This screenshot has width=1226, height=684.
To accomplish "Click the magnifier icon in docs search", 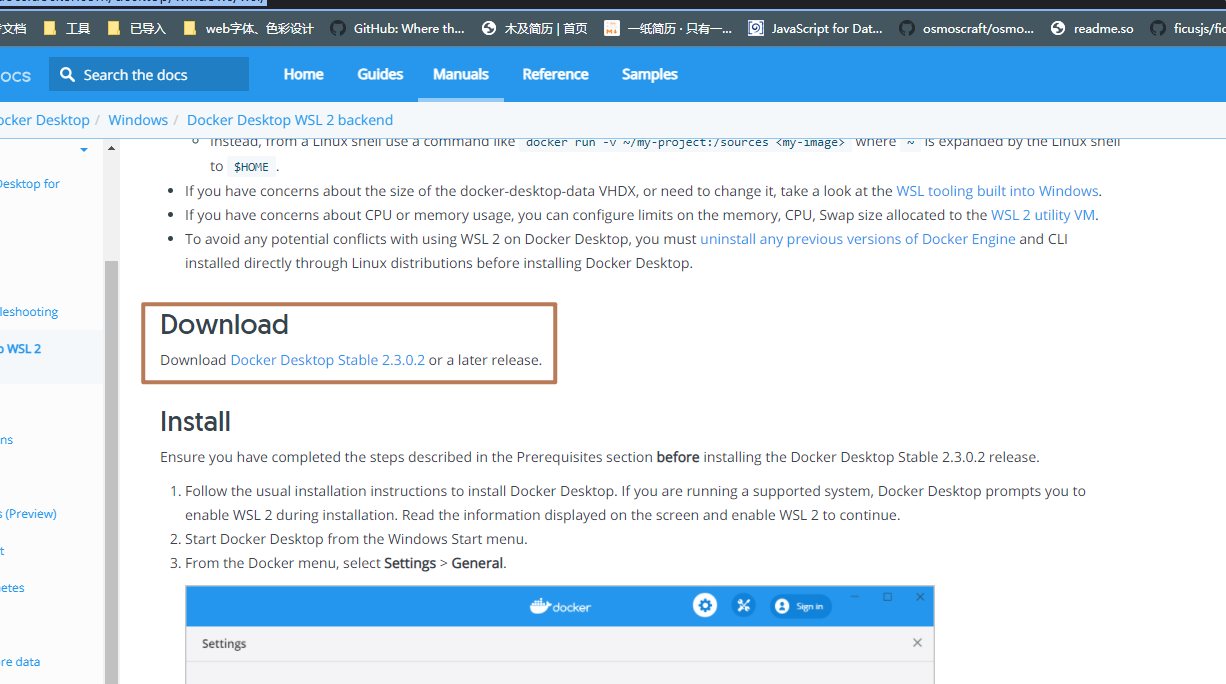I will coord(67,74).
